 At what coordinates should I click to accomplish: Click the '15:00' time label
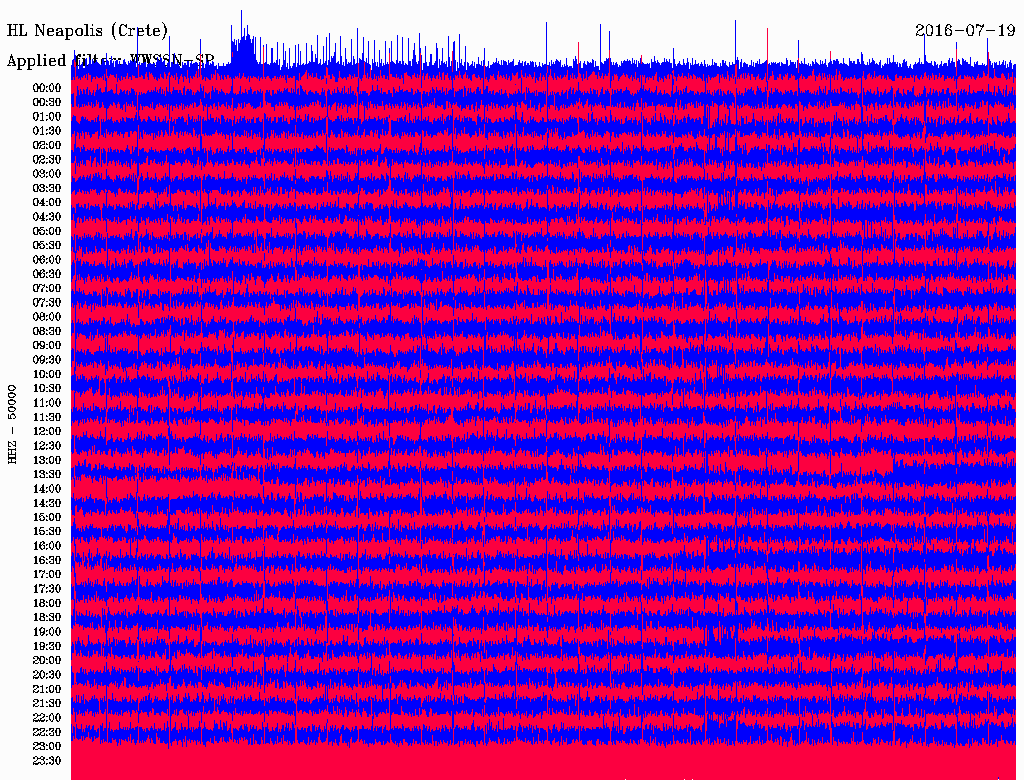[x=47, y=517]
